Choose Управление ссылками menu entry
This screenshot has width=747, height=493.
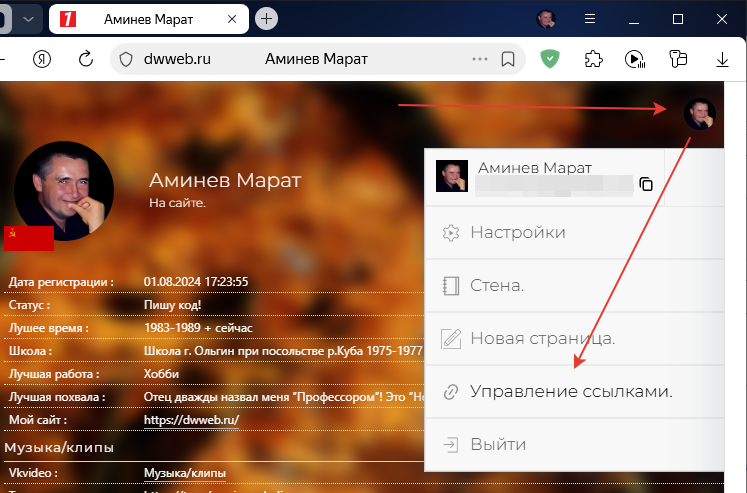[570, 391]
